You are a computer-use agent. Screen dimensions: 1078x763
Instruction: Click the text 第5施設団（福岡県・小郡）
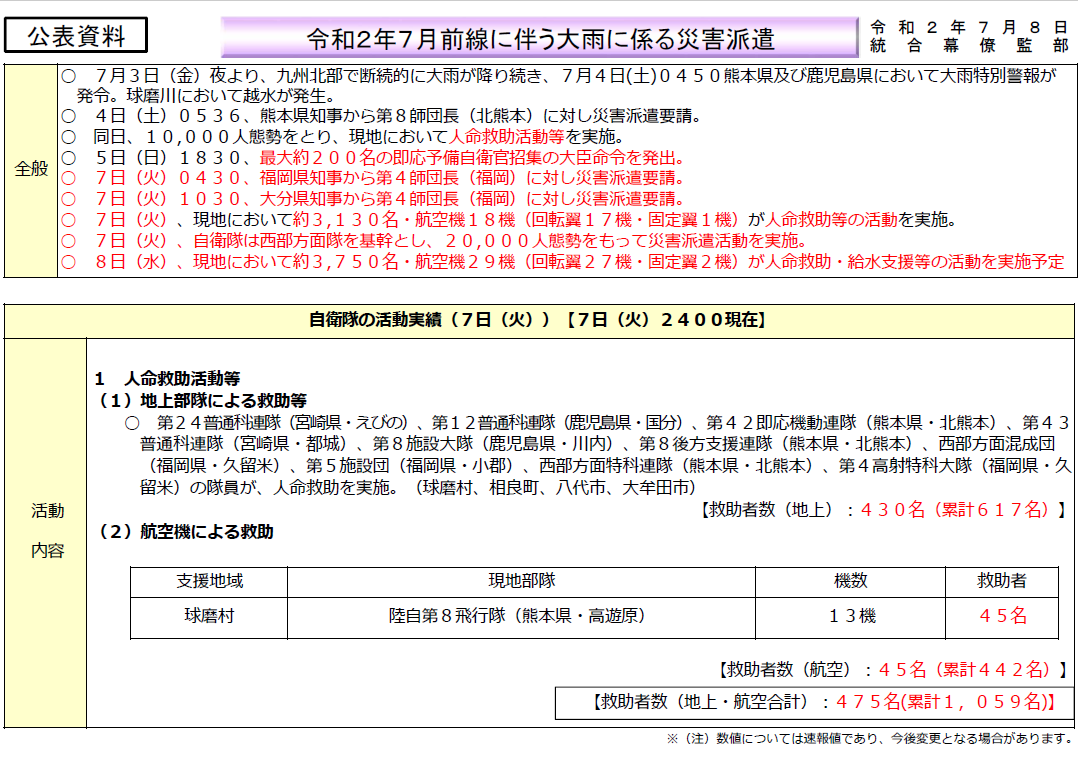409,465
